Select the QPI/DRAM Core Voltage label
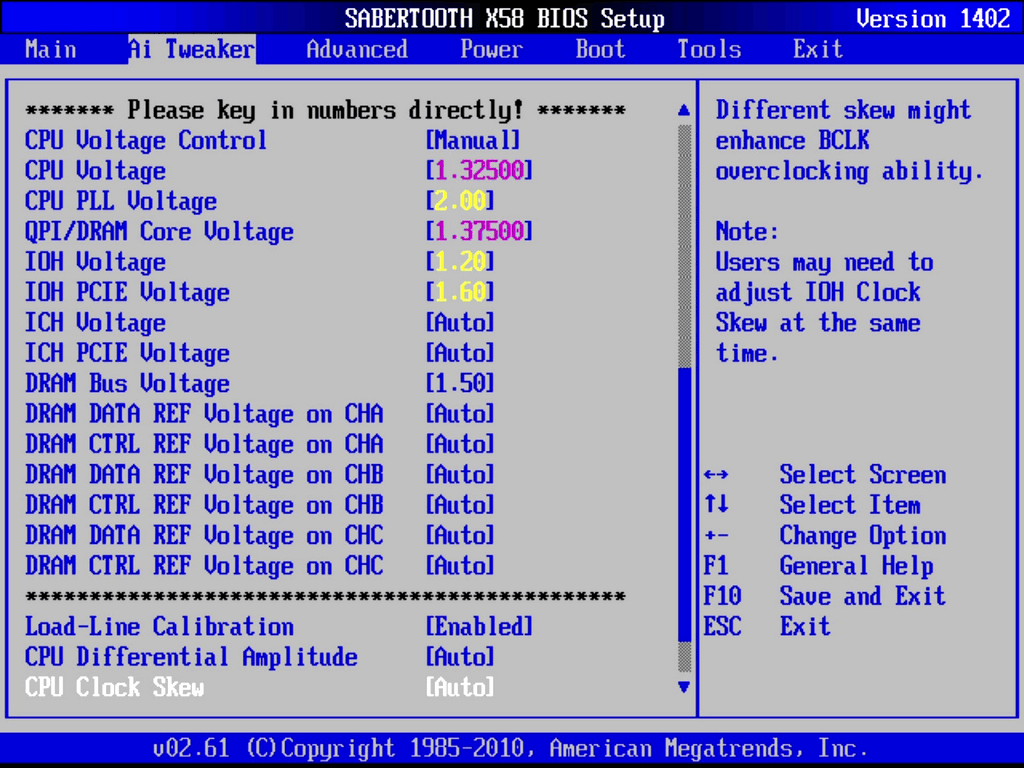 coord(159,231)
